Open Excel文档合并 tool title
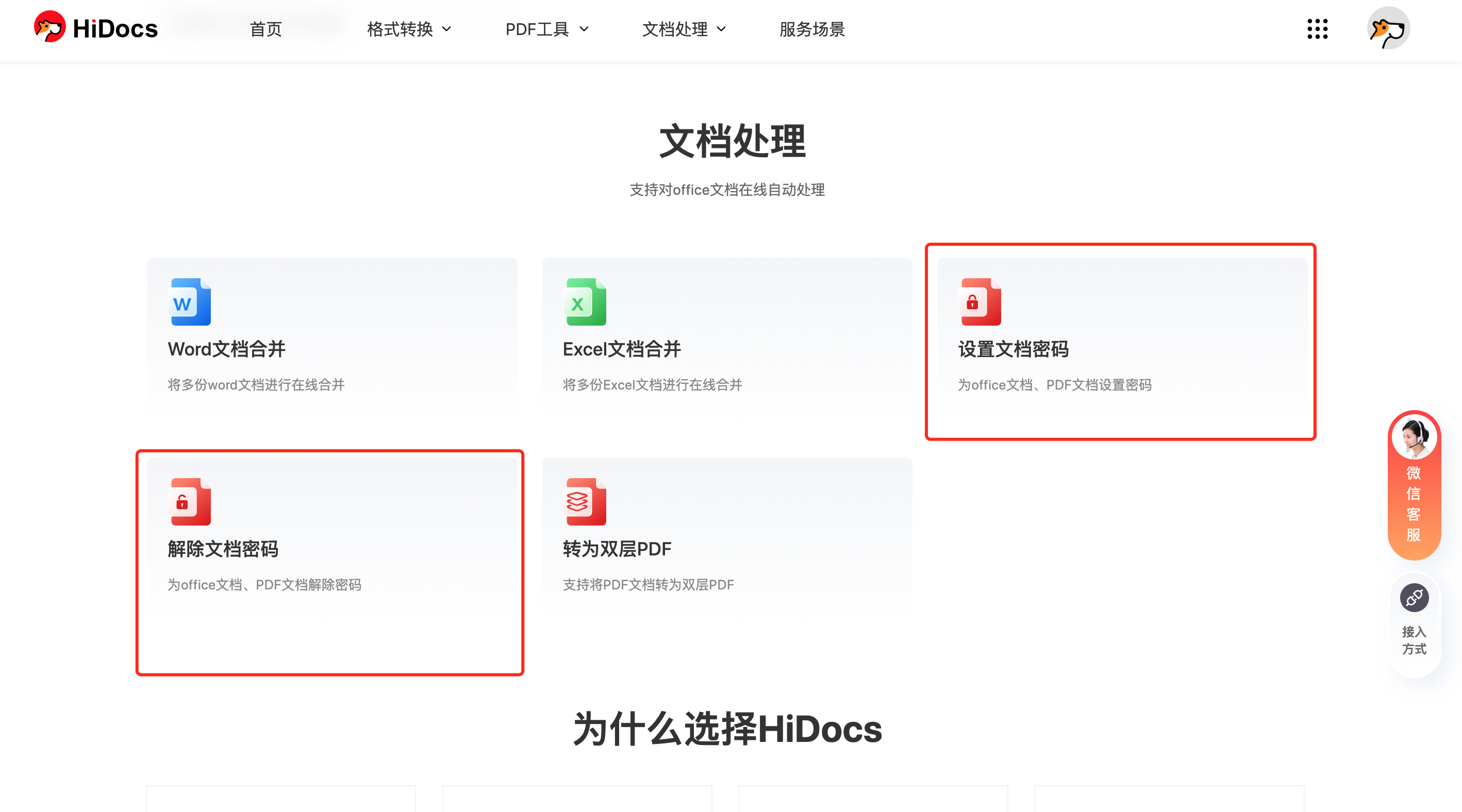The image size is (1462, 812). click(x=622, y=349)
